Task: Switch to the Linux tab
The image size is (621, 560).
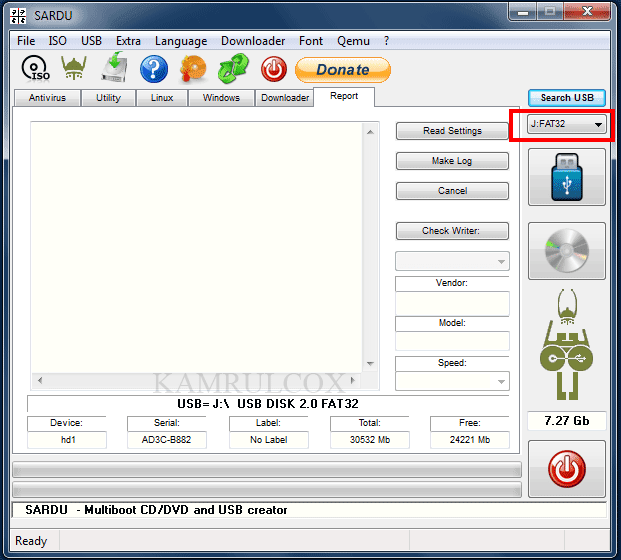Action: click(x=162, y=98)
